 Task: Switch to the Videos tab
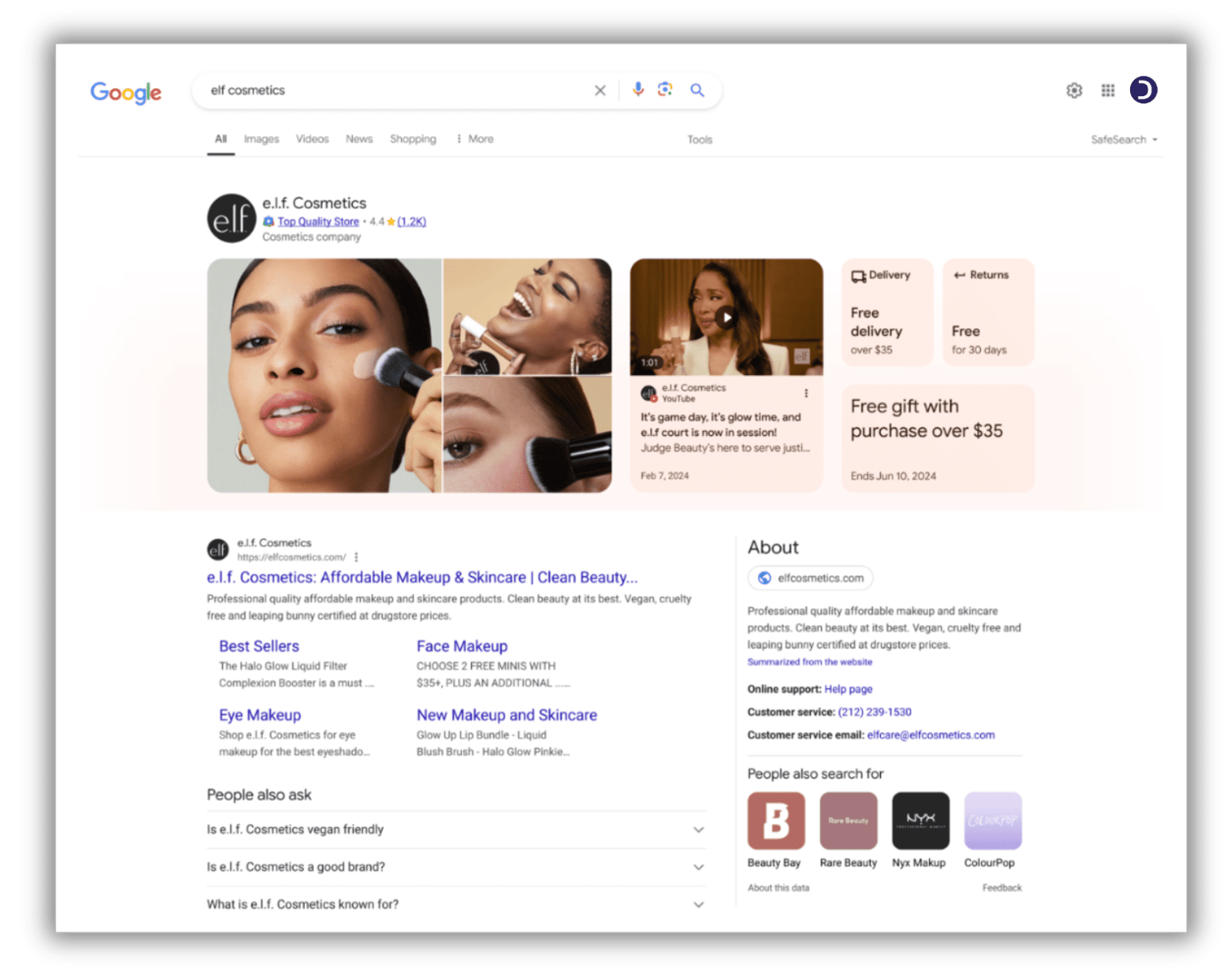click(x=312, y=139)
